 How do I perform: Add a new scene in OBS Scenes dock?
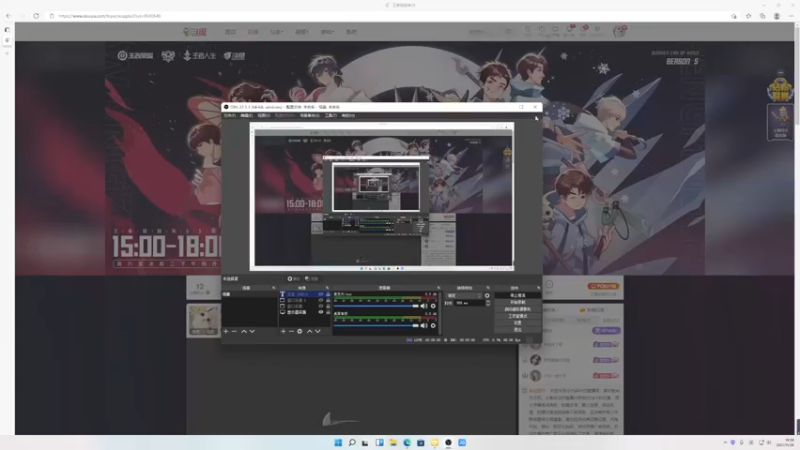(226, 332)
